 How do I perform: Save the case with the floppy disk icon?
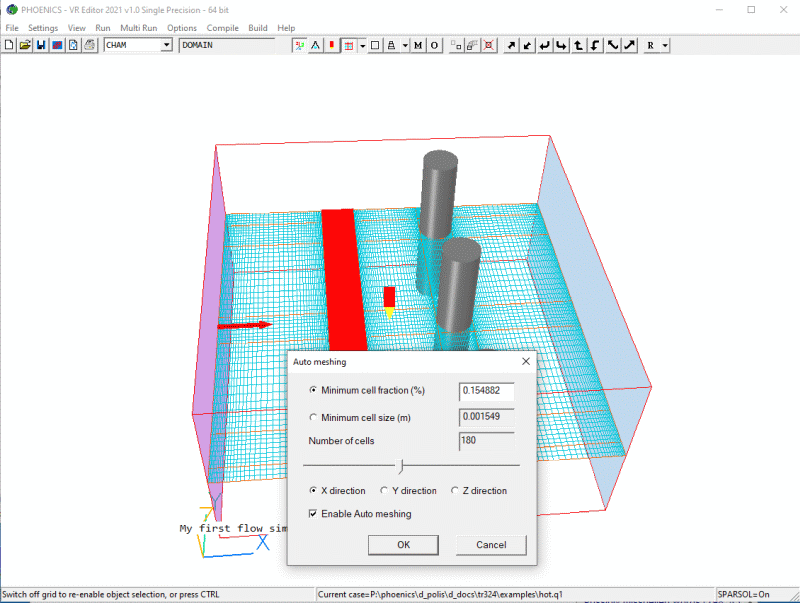pyautogui.click(x=41, y=45)
